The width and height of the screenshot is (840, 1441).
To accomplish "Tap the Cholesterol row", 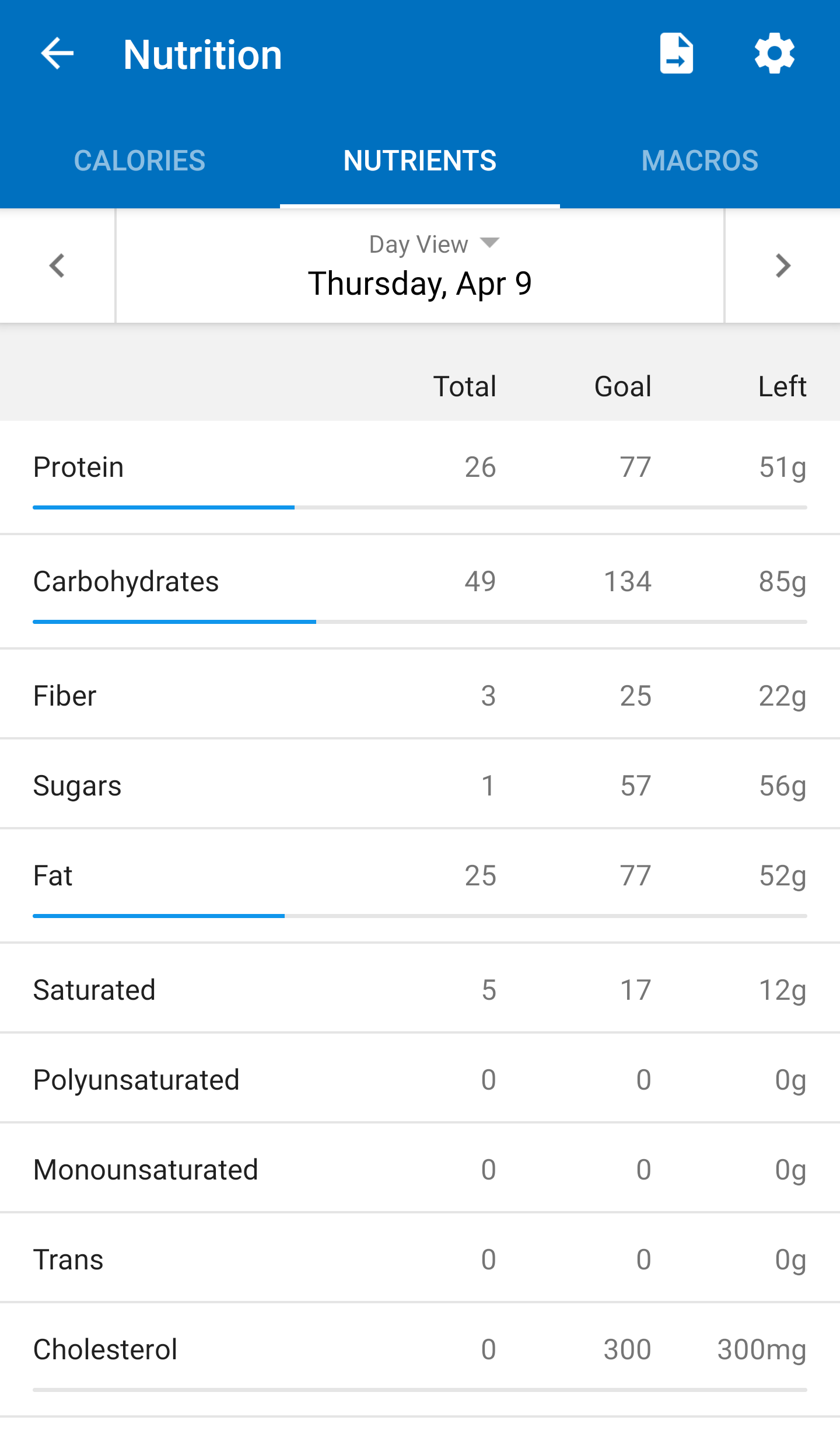I will click(420, 1349).
